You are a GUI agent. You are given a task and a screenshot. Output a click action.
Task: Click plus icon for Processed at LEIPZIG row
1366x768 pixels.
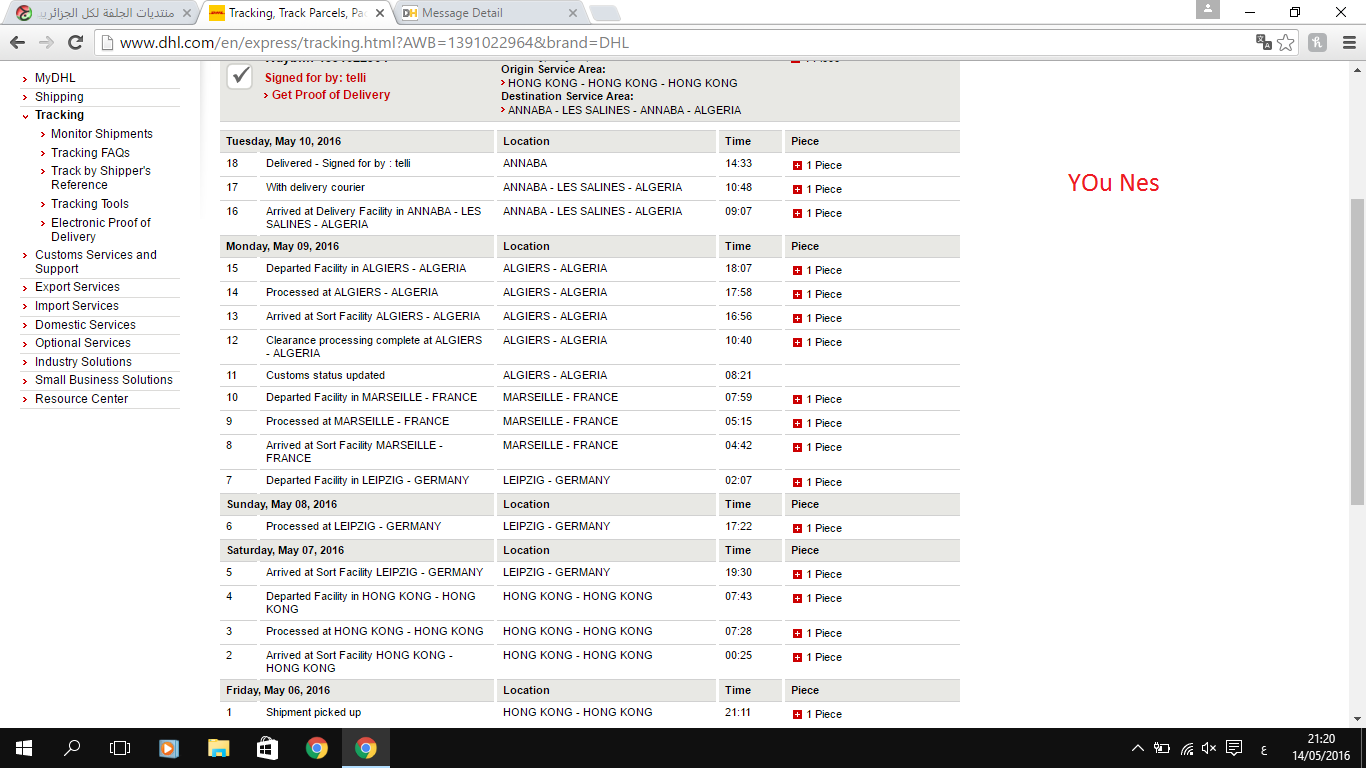click(x=797, y=528)
